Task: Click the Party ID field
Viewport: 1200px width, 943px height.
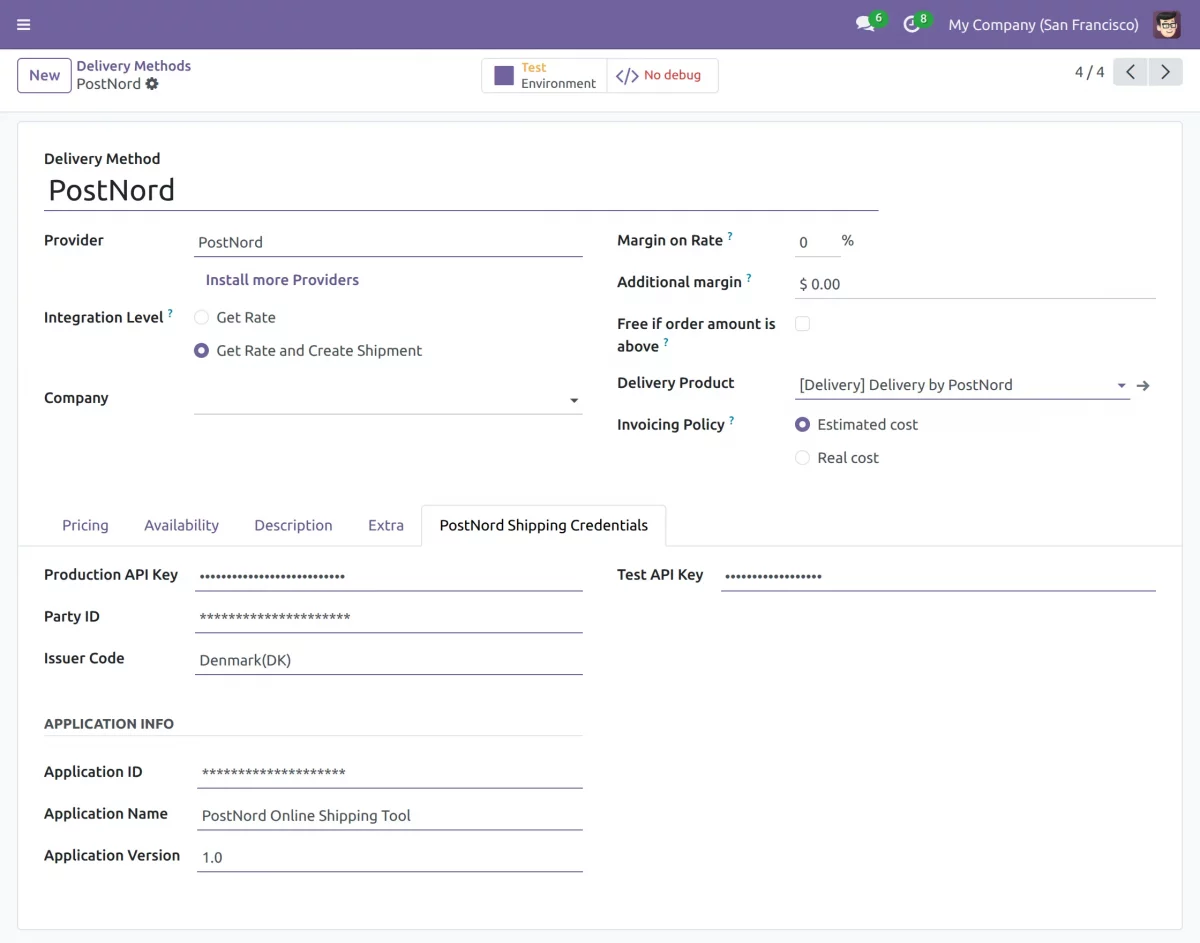Action: [x=388, y=618]
